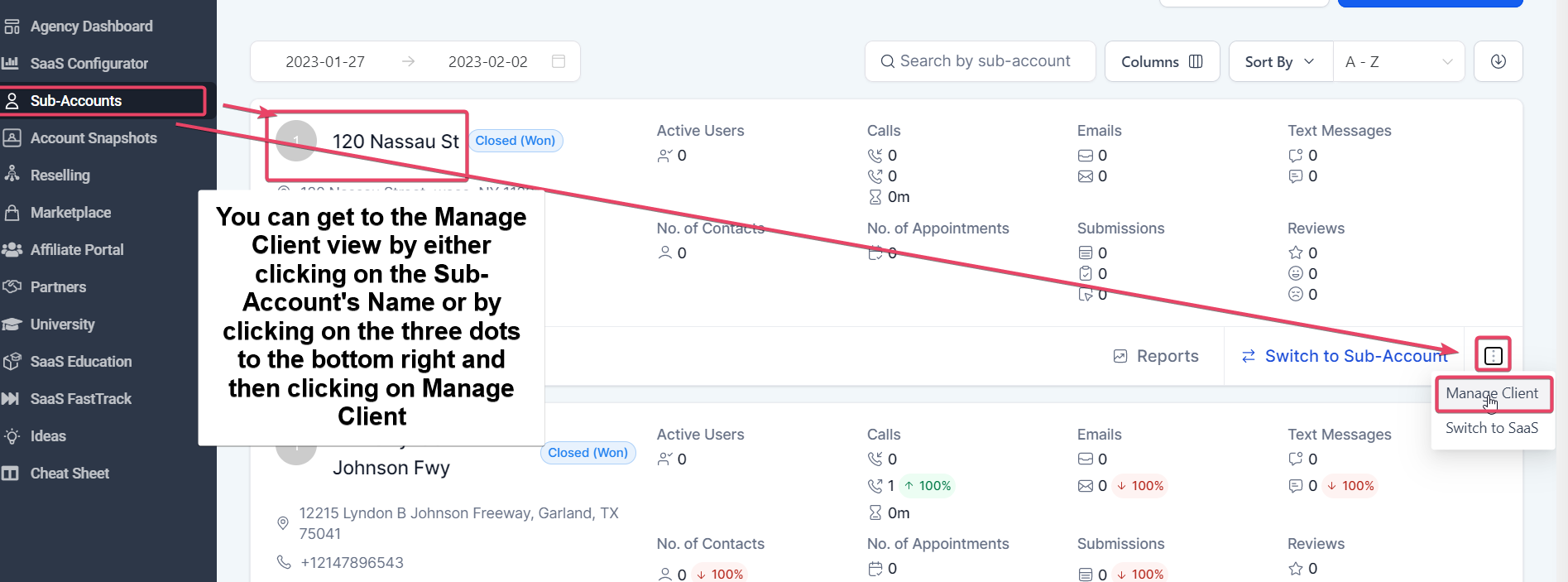The width and height of the screenshot is (1568, 582).
Task: Open the A - Z order dropdown
Action: point(1398,61)
